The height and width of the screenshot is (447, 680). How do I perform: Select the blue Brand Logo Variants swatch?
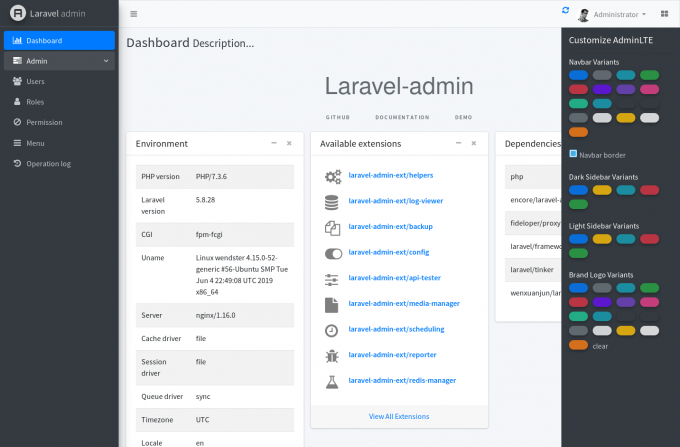coord(578,288)
